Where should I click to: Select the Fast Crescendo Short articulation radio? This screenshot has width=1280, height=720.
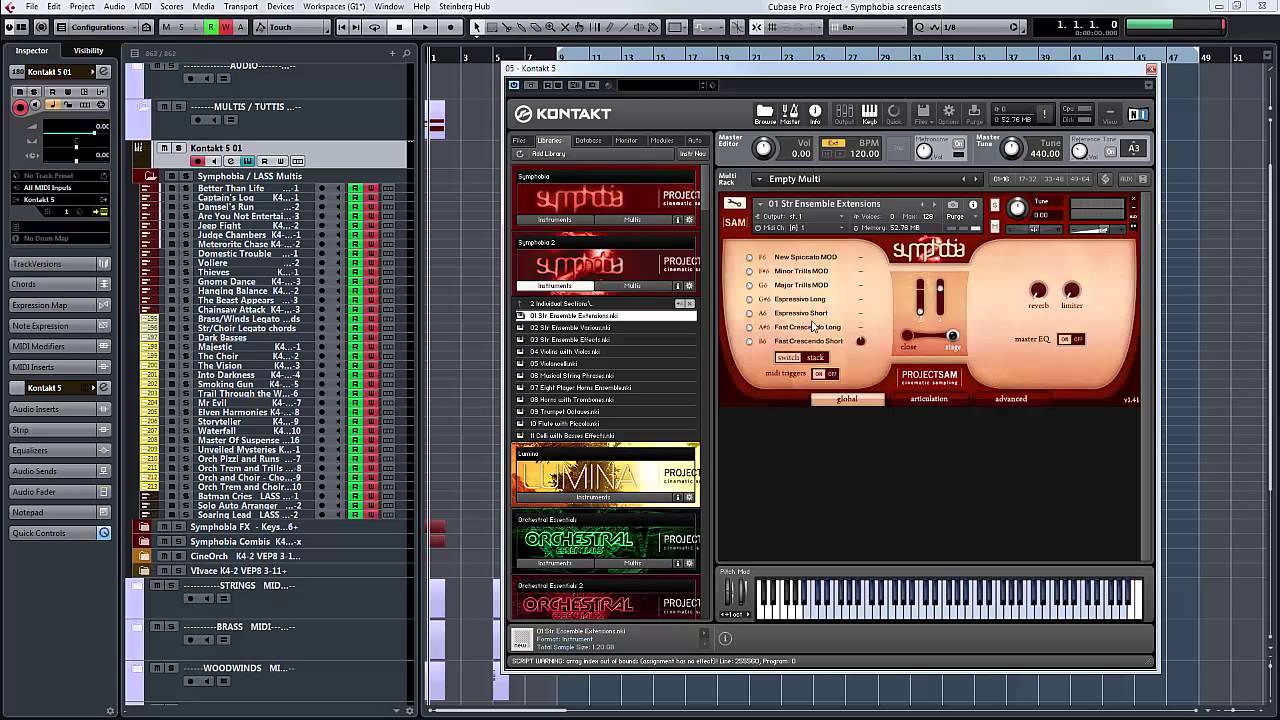749,341
